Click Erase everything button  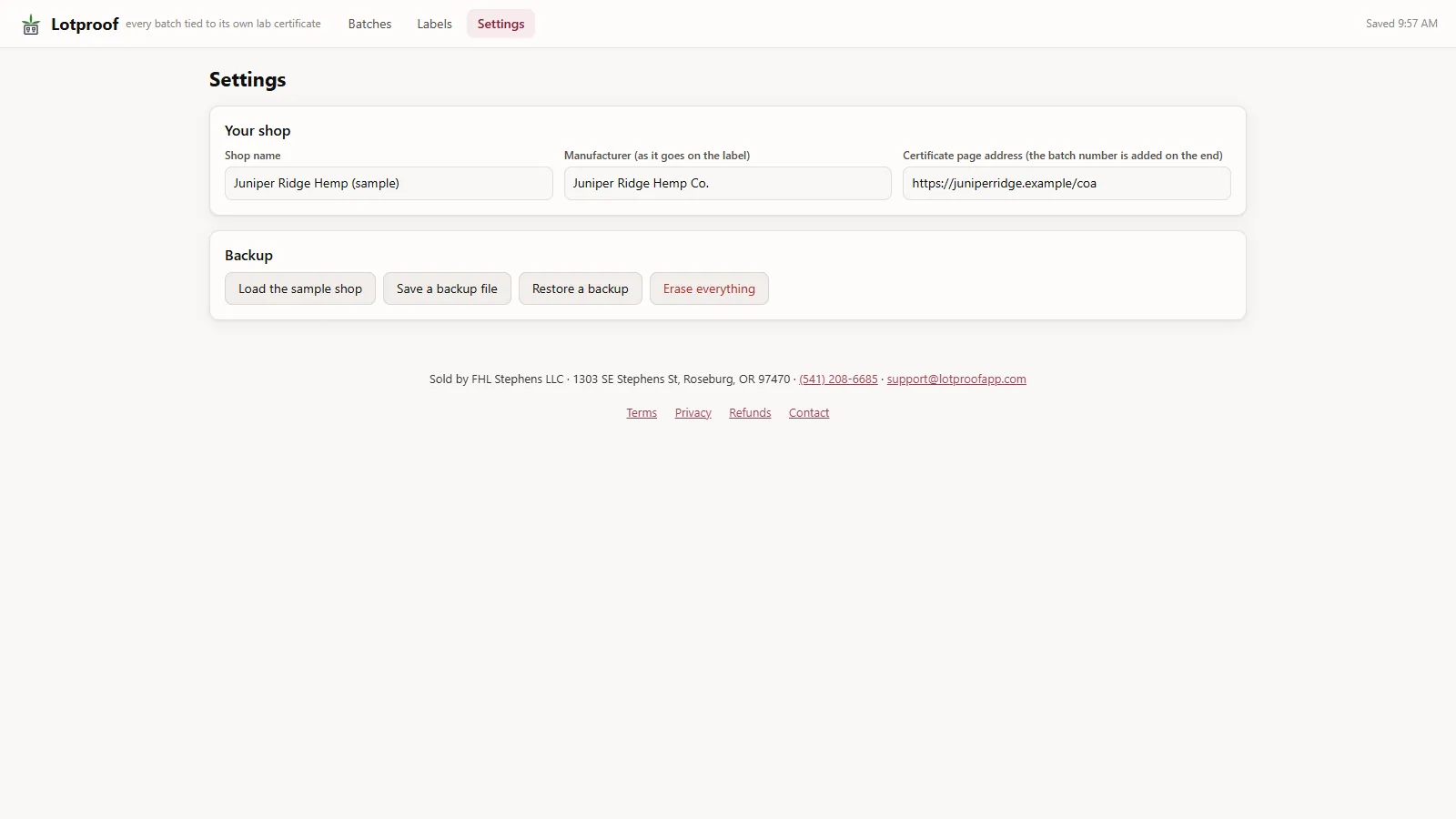coord(709,288)
